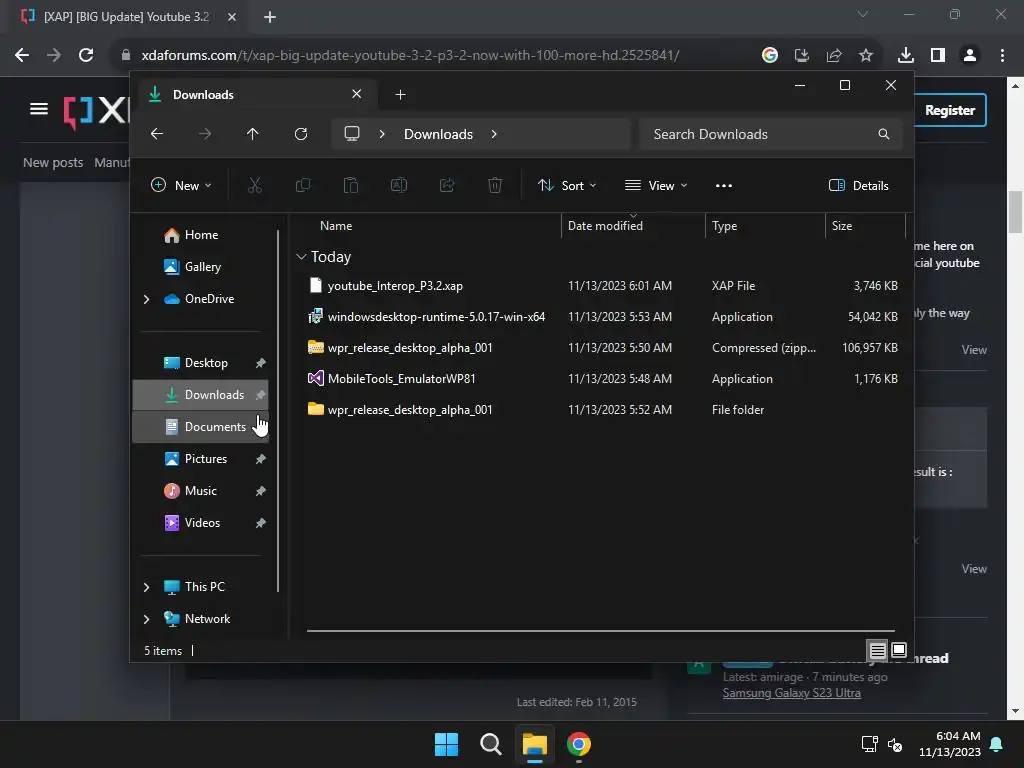This screenshot has height=768, width=1024.
Task: Open the See more ellipsis menu in Explorer
Action: pos(724,185)
